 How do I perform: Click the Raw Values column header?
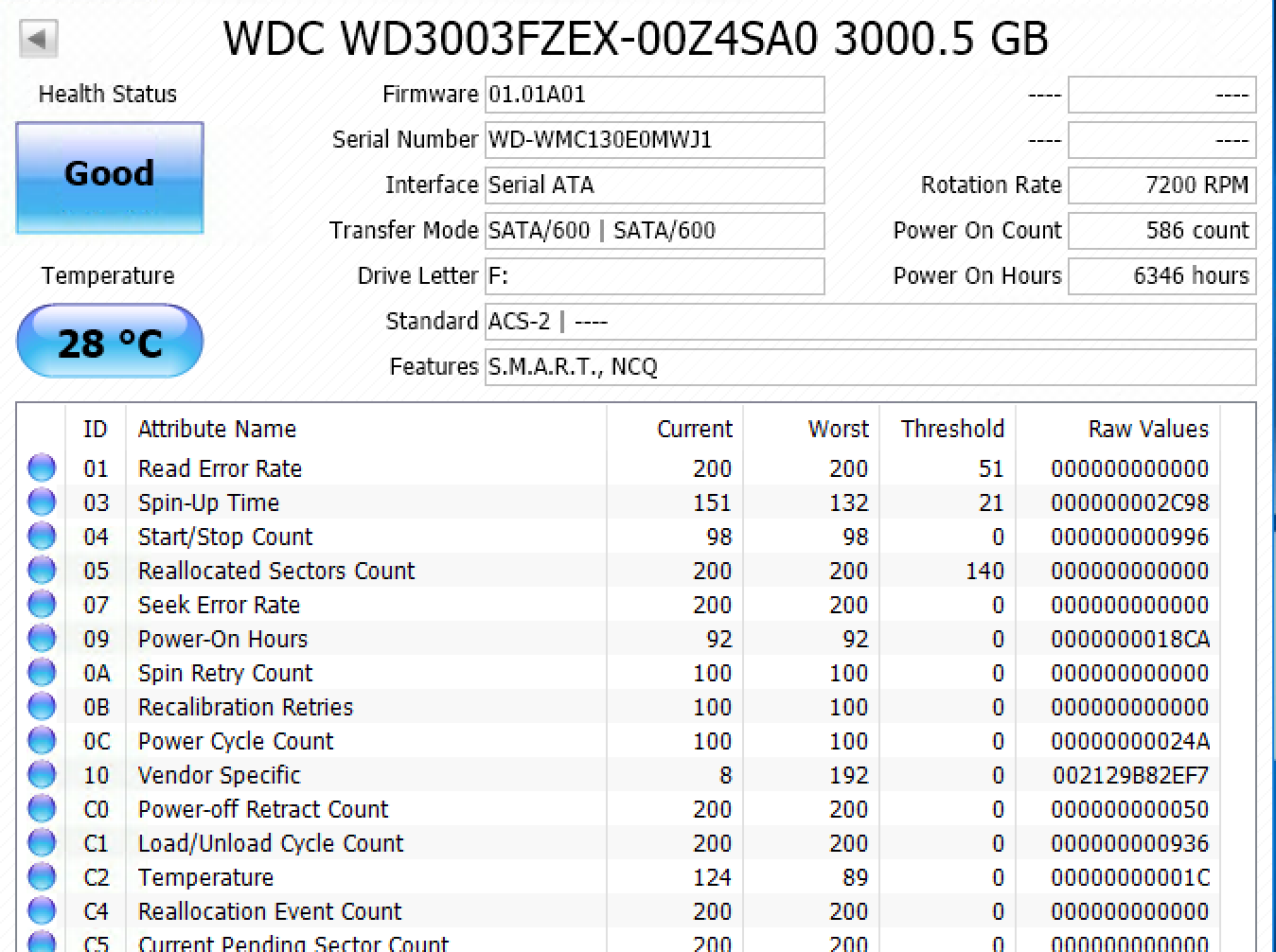[1147, 429]
